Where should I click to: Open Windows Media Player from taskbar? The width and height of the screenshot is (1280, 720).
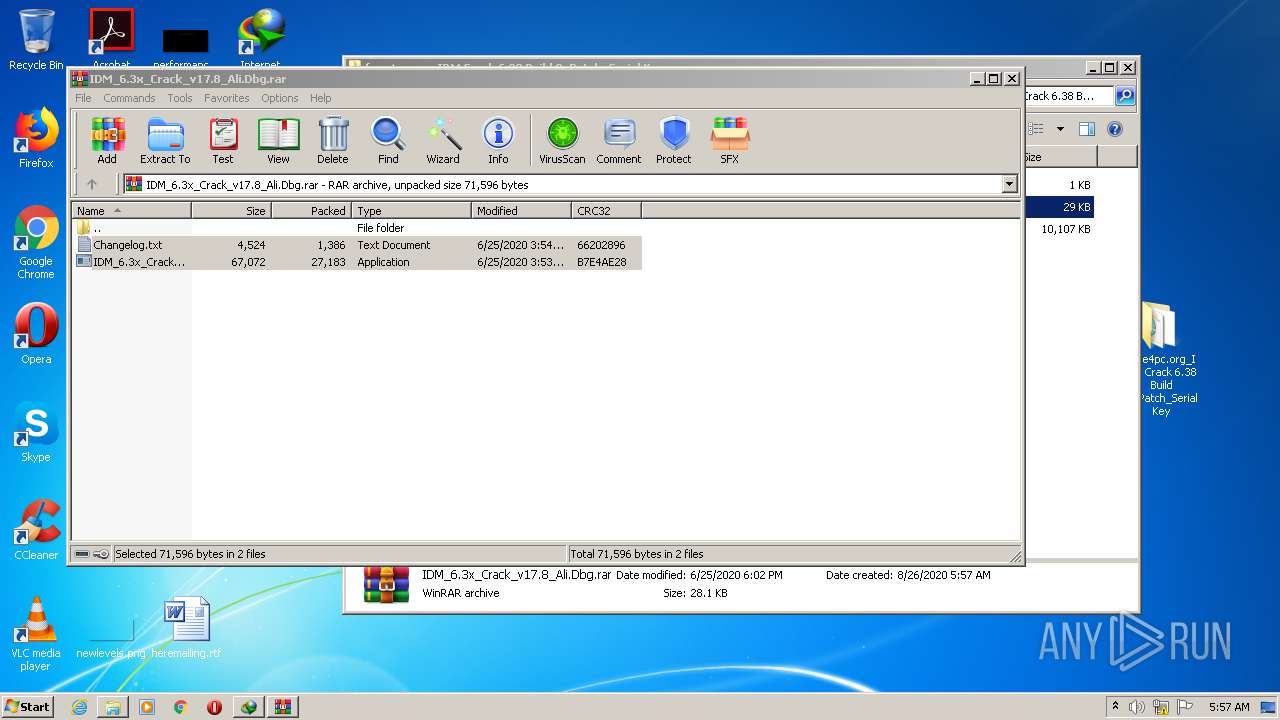point(147,707)
